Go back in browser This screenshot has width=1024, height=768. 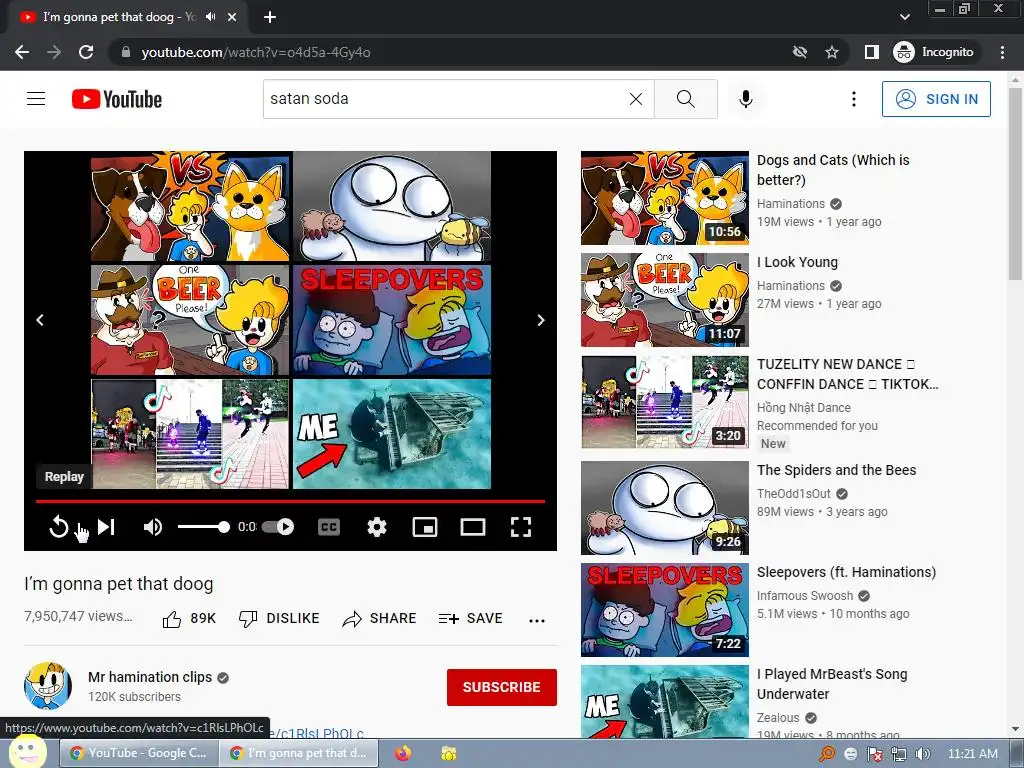tap(22, 52)
